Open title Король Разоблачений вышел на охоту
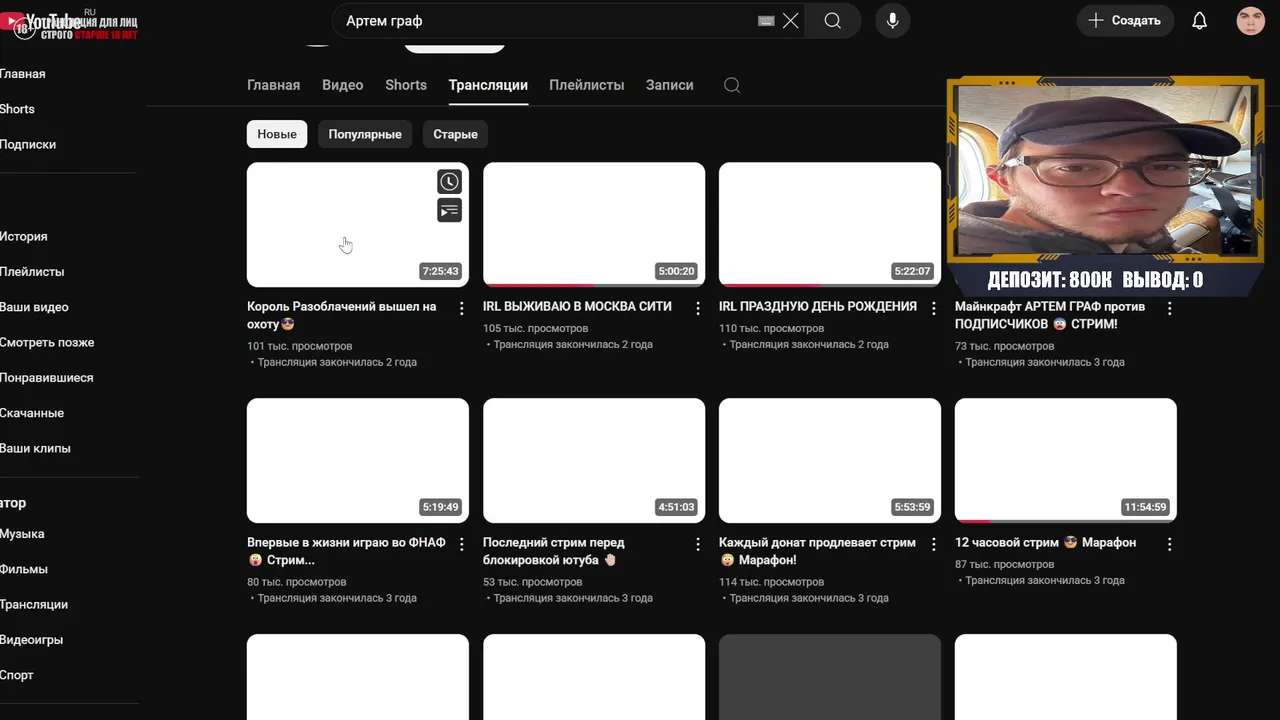The width and height of the screenshot is (1280, 720). (x=343, y=315)
